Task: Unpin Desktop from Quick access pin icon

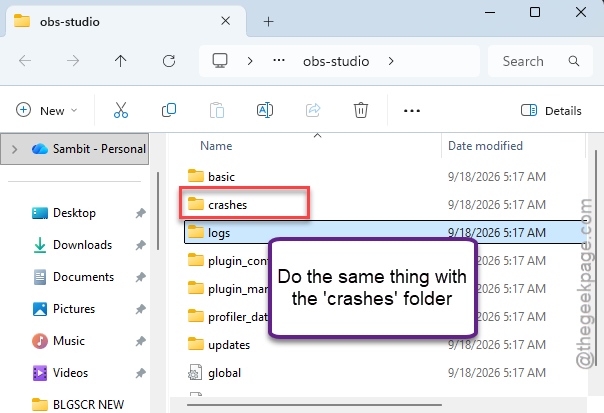Action: point(141,213)
